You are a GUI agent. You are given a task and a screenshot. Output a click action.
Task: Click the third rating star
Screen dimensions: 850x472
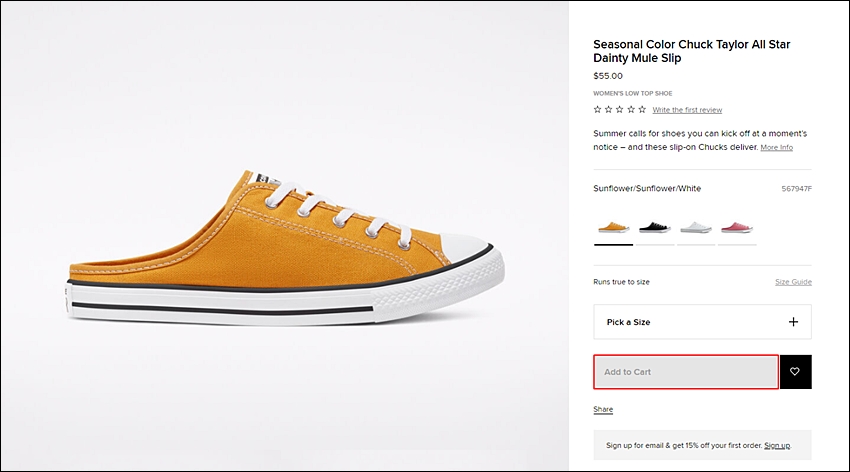[620, 109]
